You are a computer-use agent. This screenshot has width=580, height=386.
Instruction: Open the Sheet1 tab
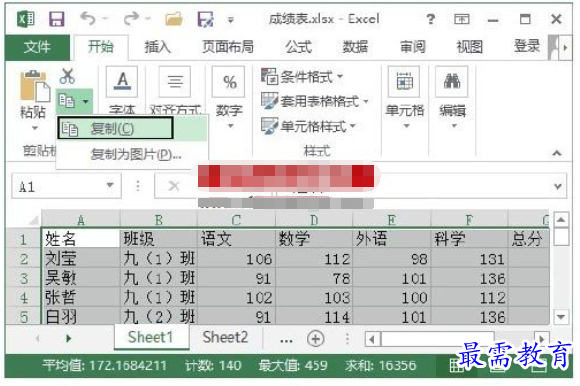(151, 337)
